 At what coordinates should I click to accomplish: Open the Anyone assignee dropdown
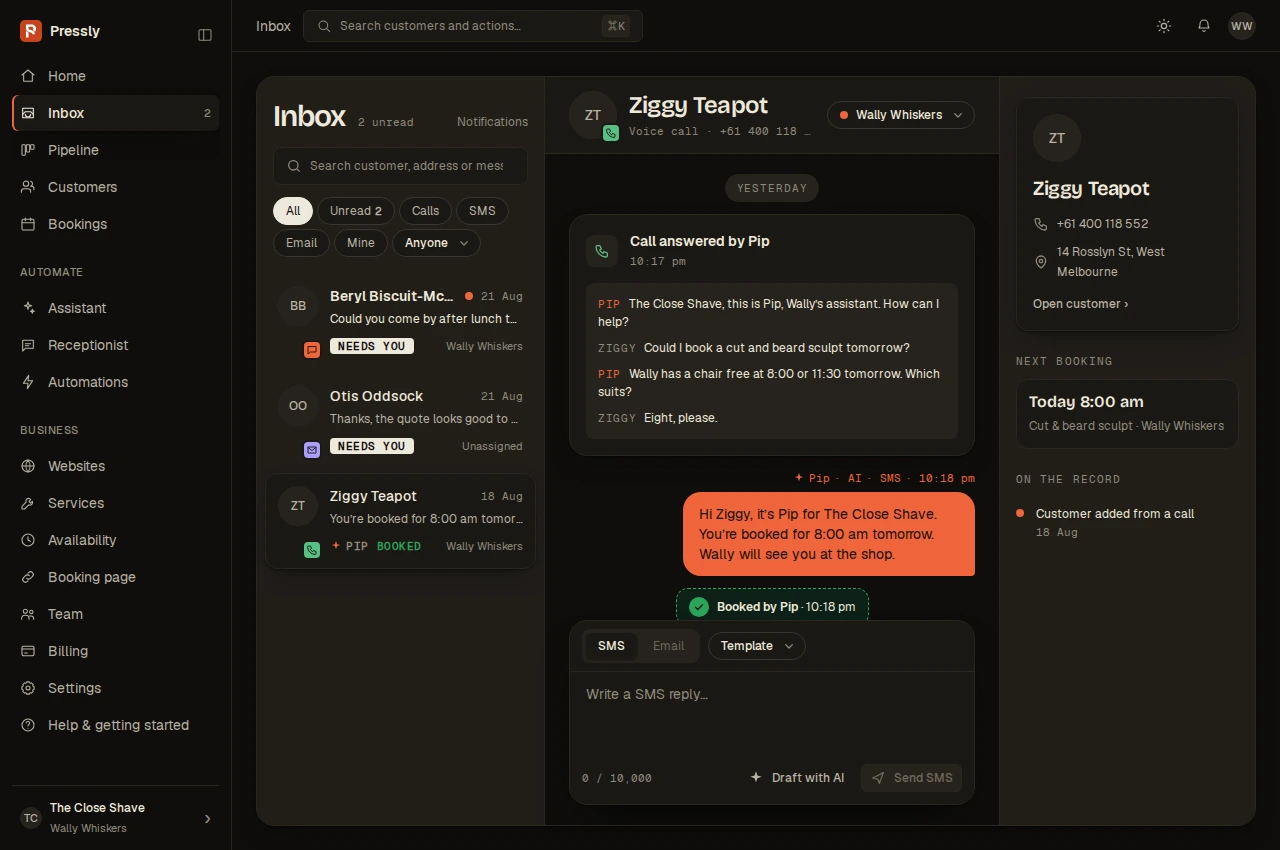click(436, 243)
